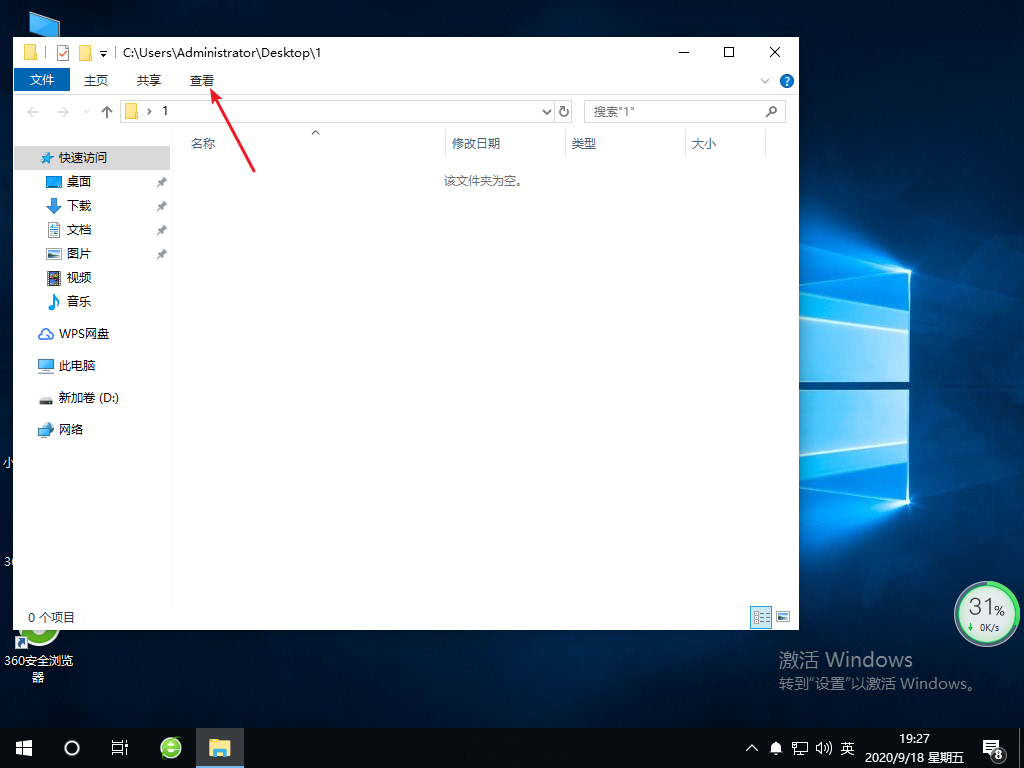Expand the ribbon with the chevron arrow
The image size is (1024, 768).
(763, 81)
